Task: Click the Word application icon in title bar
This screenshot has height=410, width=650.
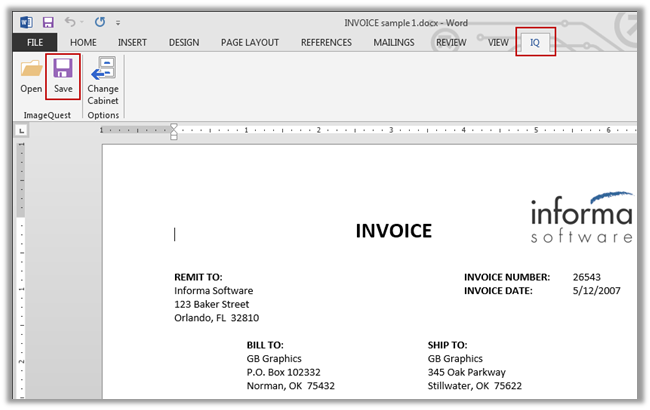Action: (26, 22)
